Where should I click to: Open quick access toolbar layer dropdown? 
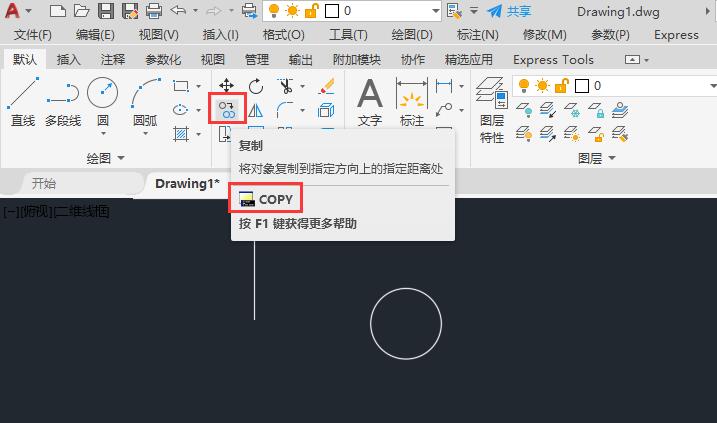pos(435,11)
